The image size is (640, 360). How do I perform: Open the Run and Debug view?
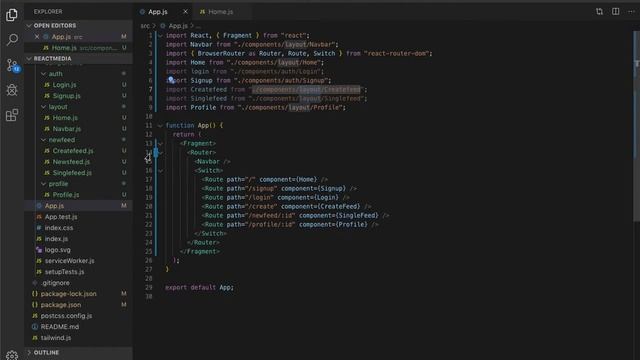tap(12, 90)
